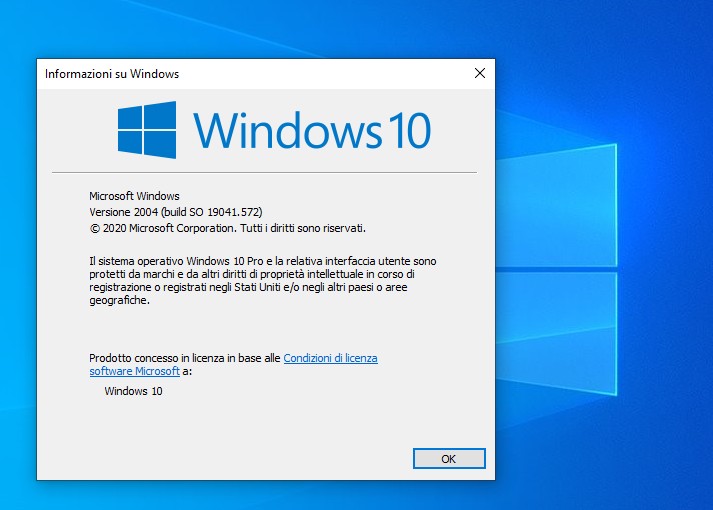Click the Microsoft Windows text line

coord(134,196)
